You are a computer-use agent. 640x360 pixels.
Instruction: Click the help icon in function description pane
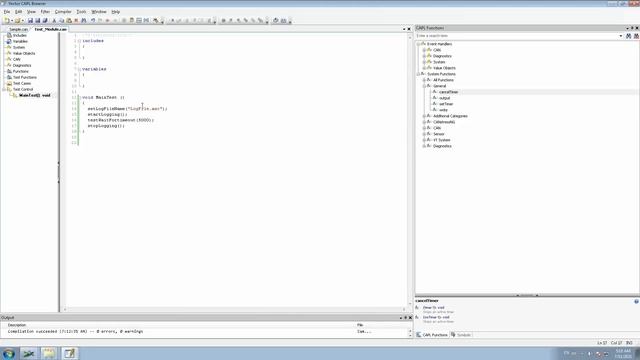(636, 301)
